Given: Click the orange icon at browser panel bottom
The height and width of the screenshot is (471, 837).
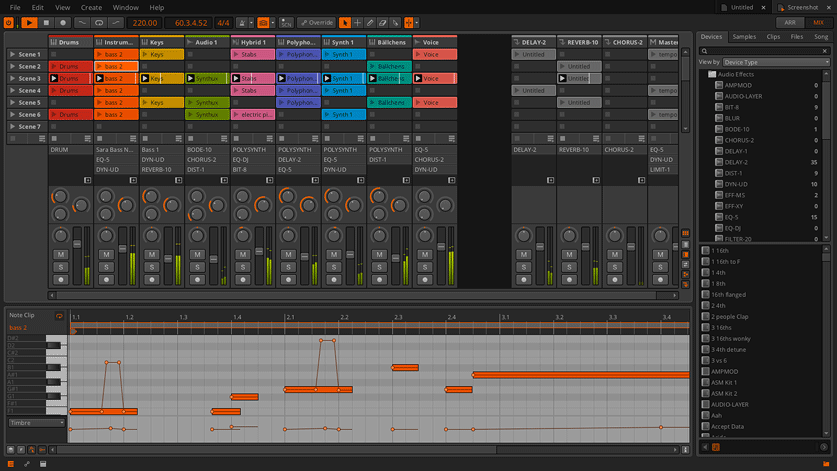Looking at the screenshot, I should [x=716, y=447].
